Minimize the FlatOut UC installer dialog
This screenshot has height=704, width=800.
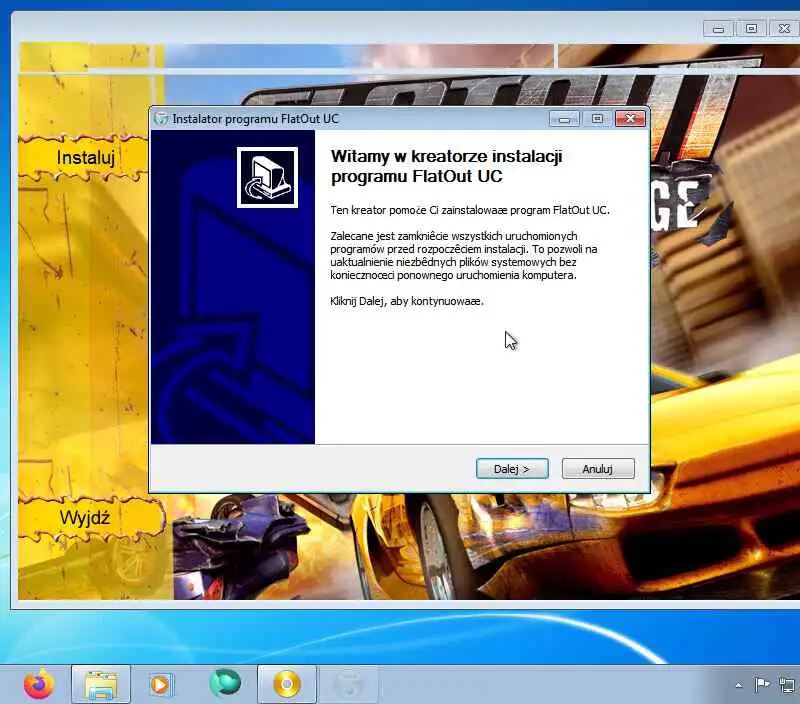tap(564, 118)
